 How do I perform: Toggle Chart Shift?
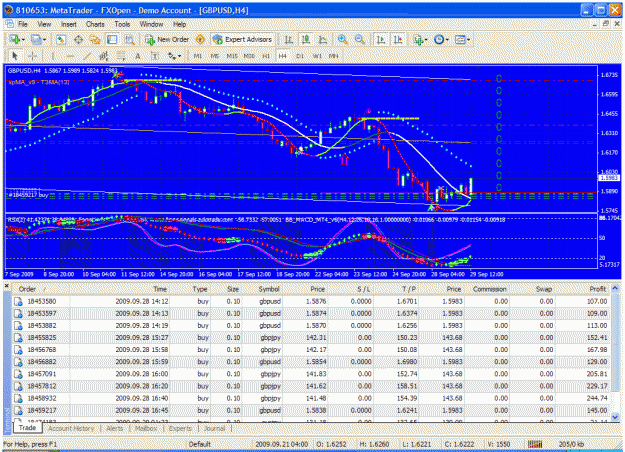pos(398,39)
